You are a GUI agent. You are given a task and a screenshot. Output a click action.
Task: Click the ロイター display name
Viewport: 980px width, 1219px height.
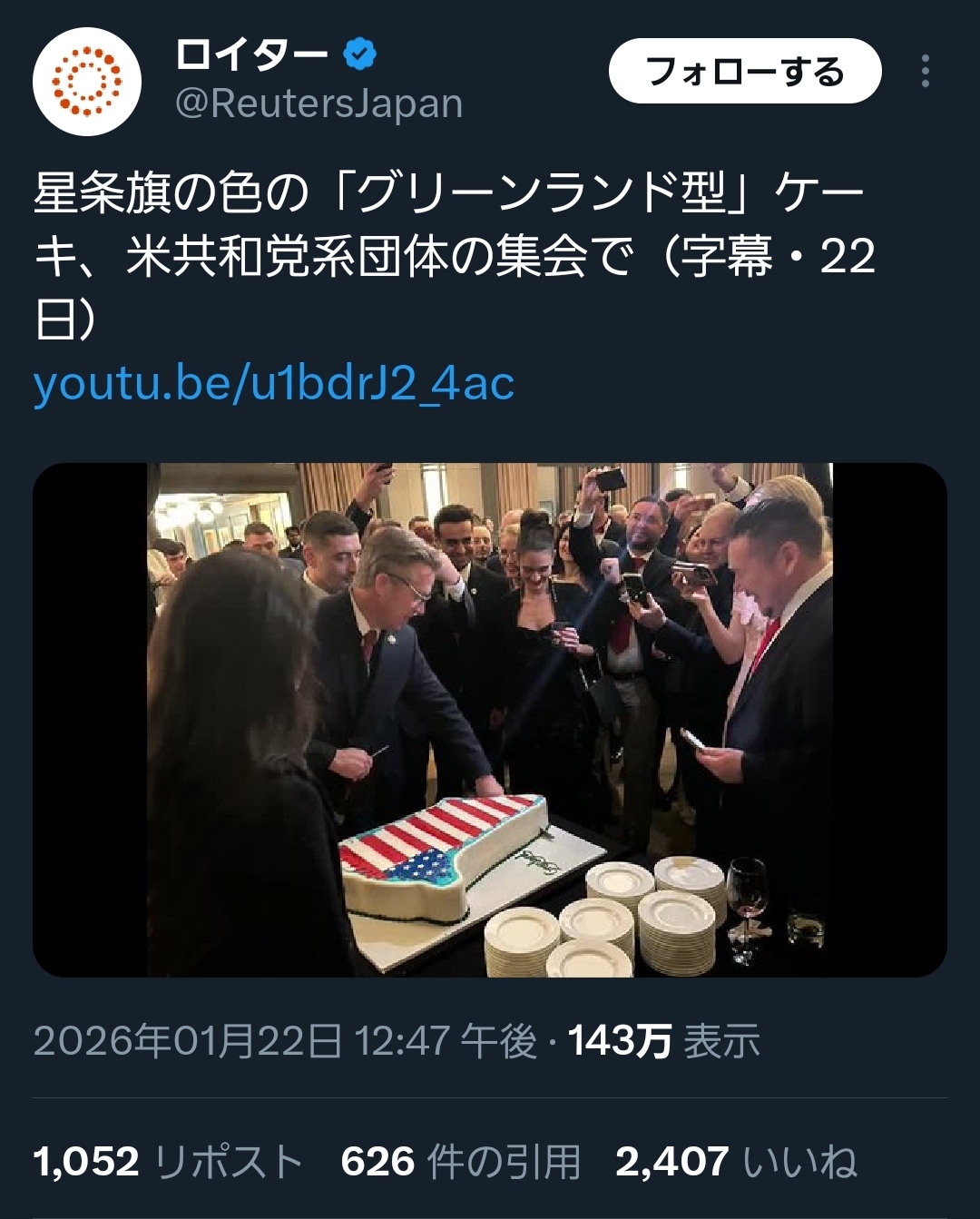coord(251,55)
